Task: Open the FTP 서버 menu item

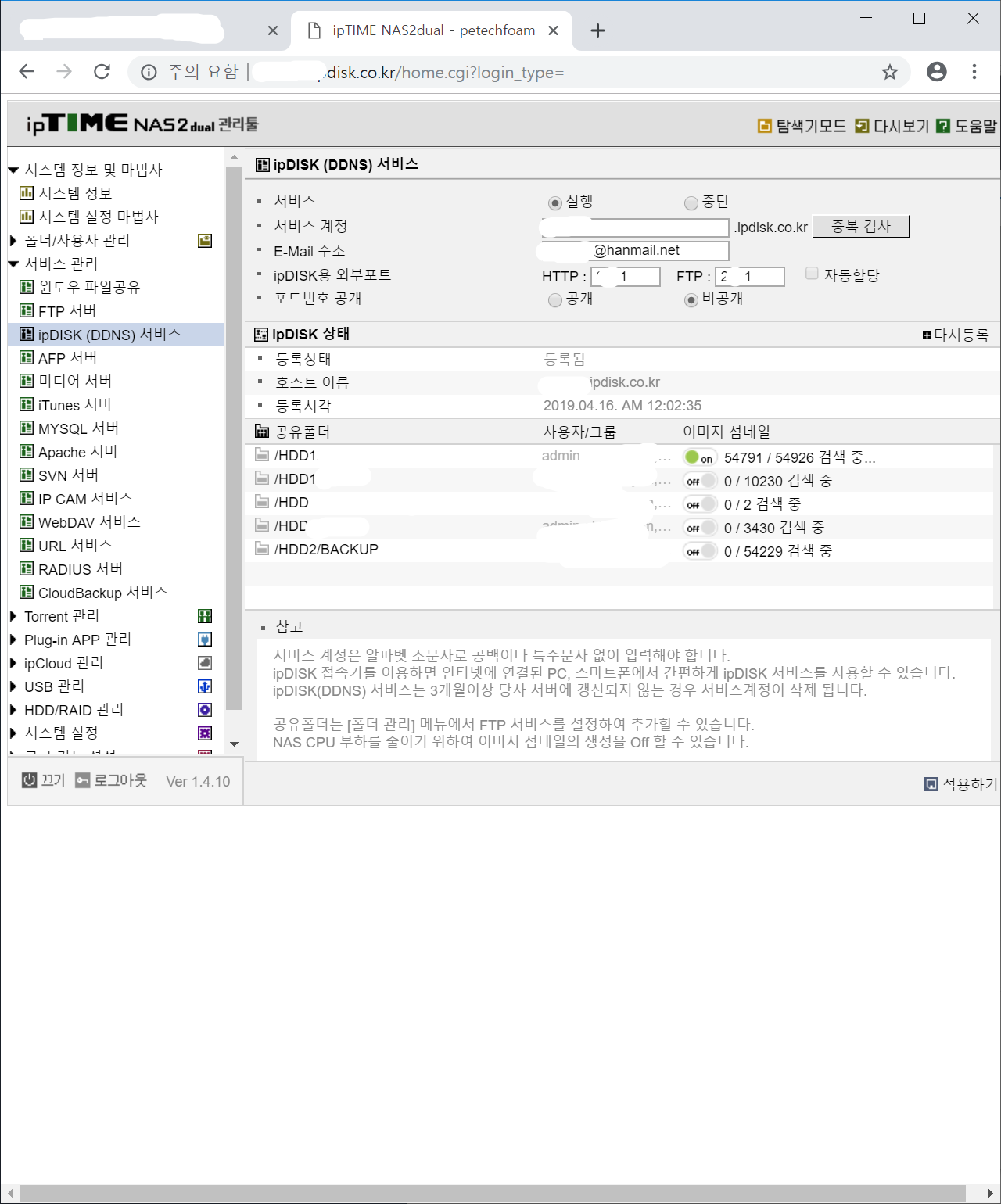Action: 67,310
